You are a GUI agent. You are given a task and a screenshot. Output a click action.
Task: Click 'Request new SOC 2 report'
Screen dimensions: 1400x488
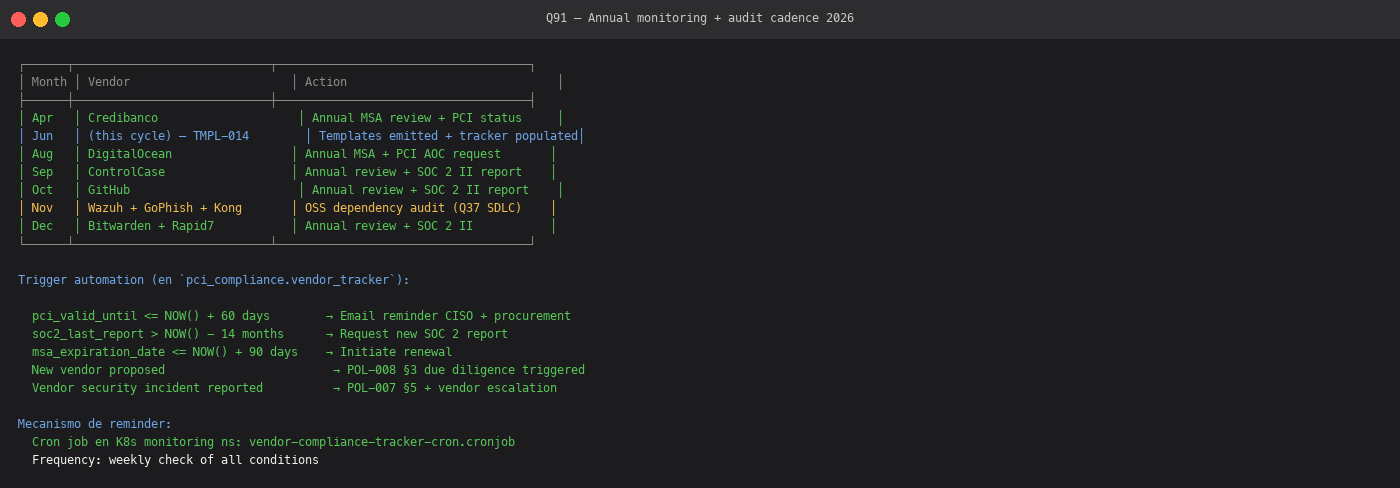pyautogui.click(x=424, y=334)
